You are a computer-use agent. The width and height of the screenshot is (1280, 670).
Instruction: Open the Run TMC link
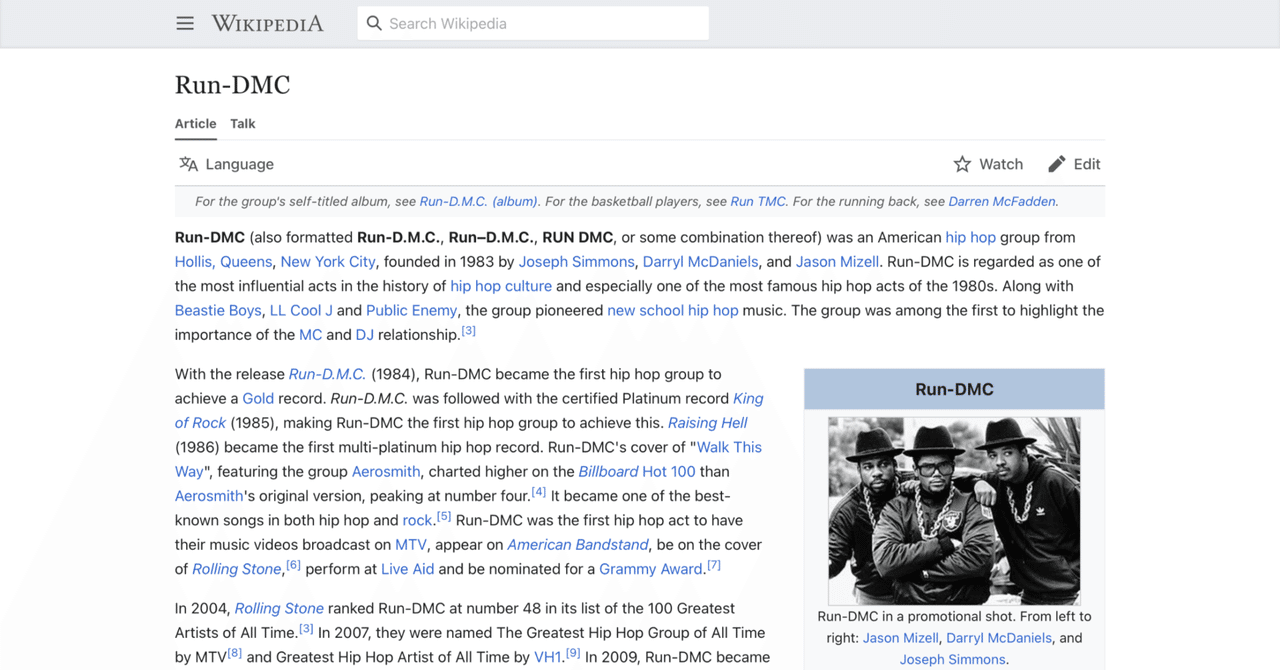coord(758,201)
